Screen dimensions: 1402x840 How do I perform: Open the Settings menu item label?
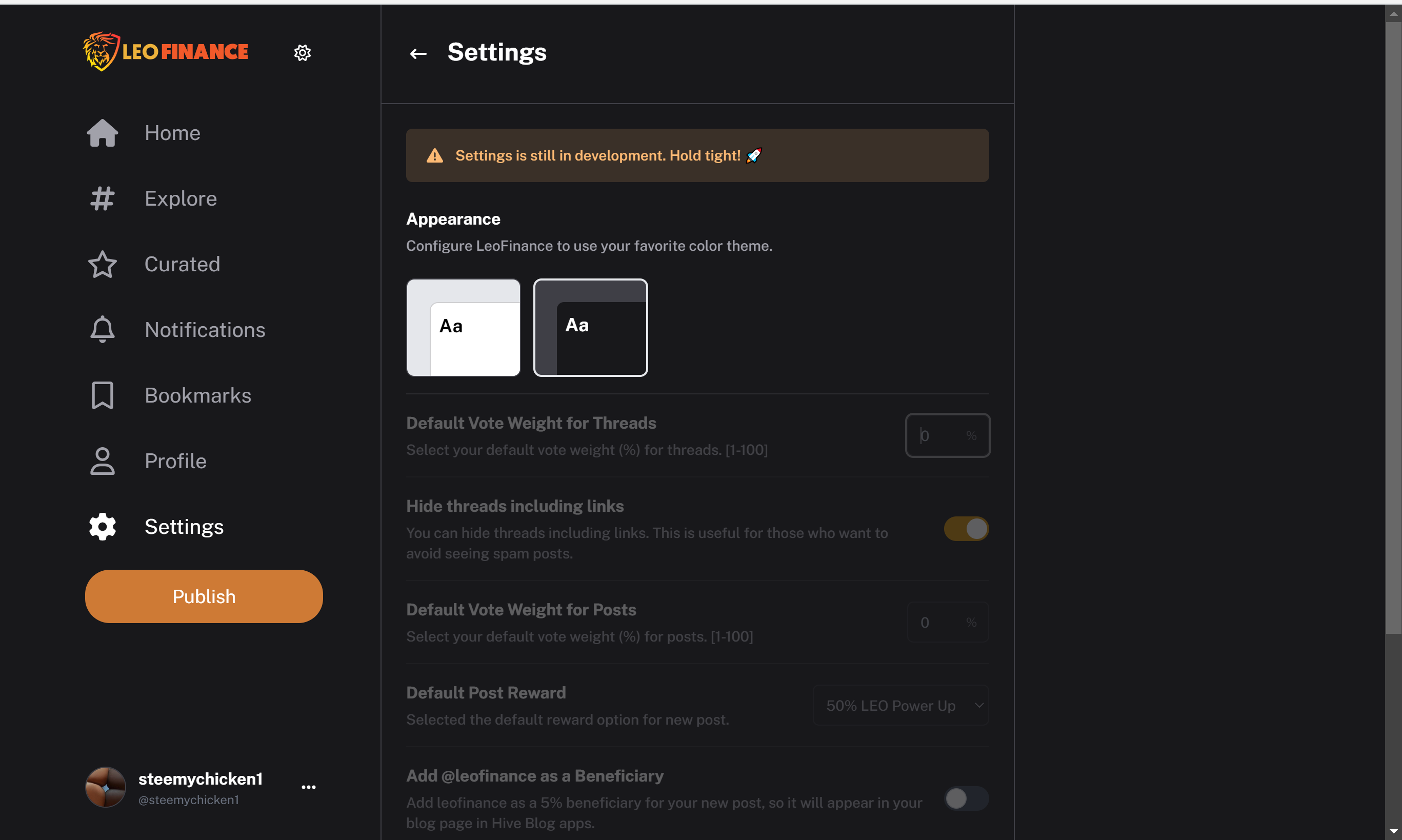(184, 527)
